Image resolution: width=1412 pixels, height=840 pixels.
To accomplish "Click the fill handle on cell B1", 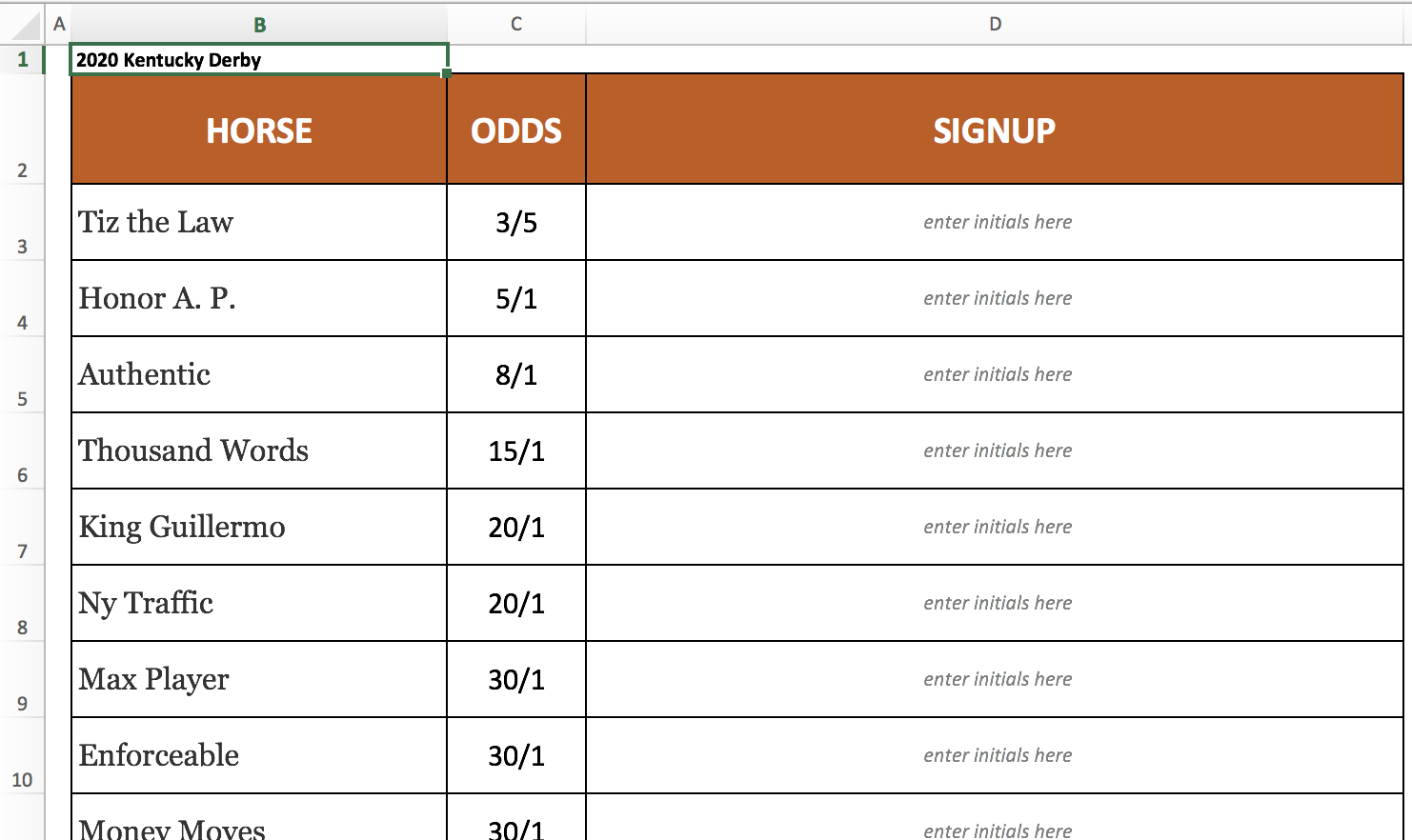I will [x=446, y=73].
